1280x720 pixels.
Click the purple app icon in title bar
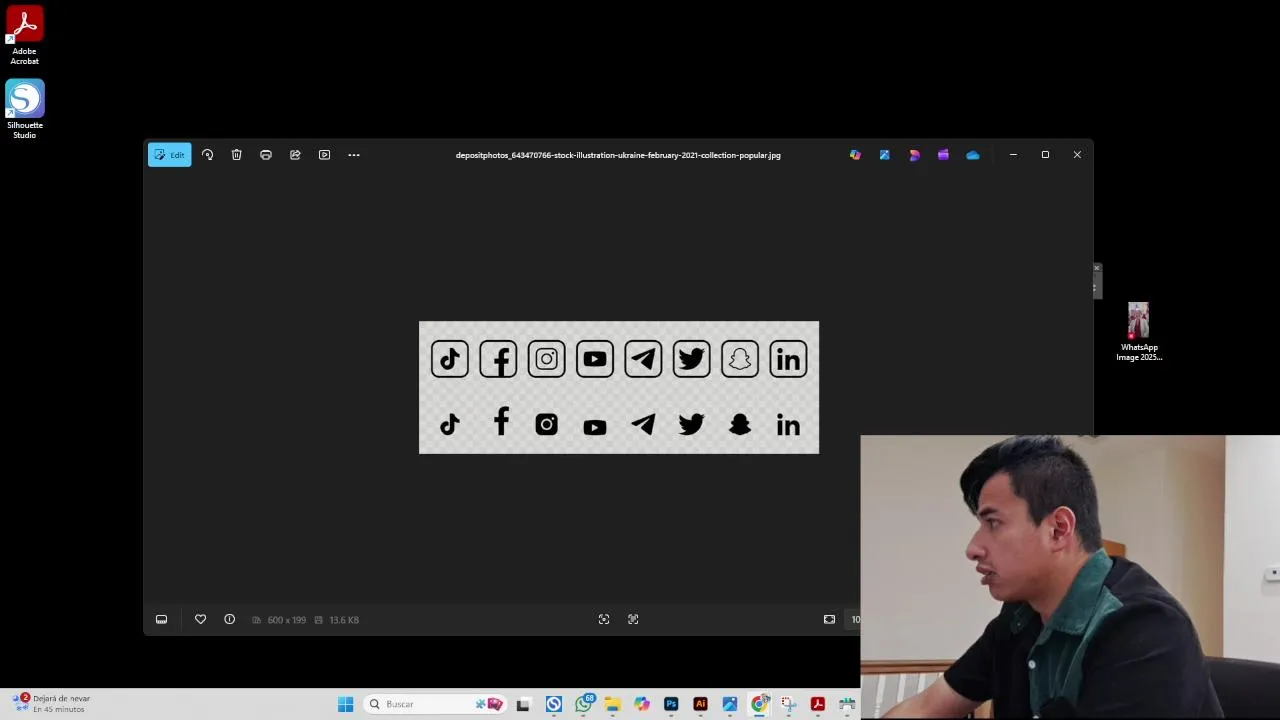(943, 155)
